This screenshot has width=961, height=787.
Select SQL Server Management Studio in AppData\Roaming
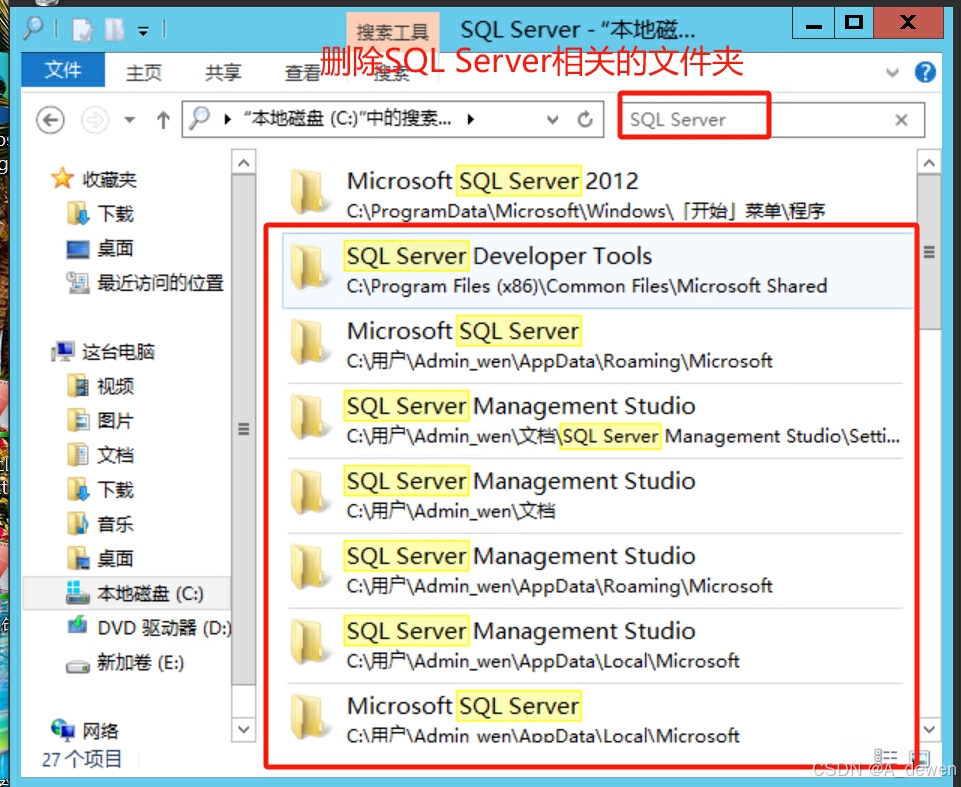click(594, 571)
